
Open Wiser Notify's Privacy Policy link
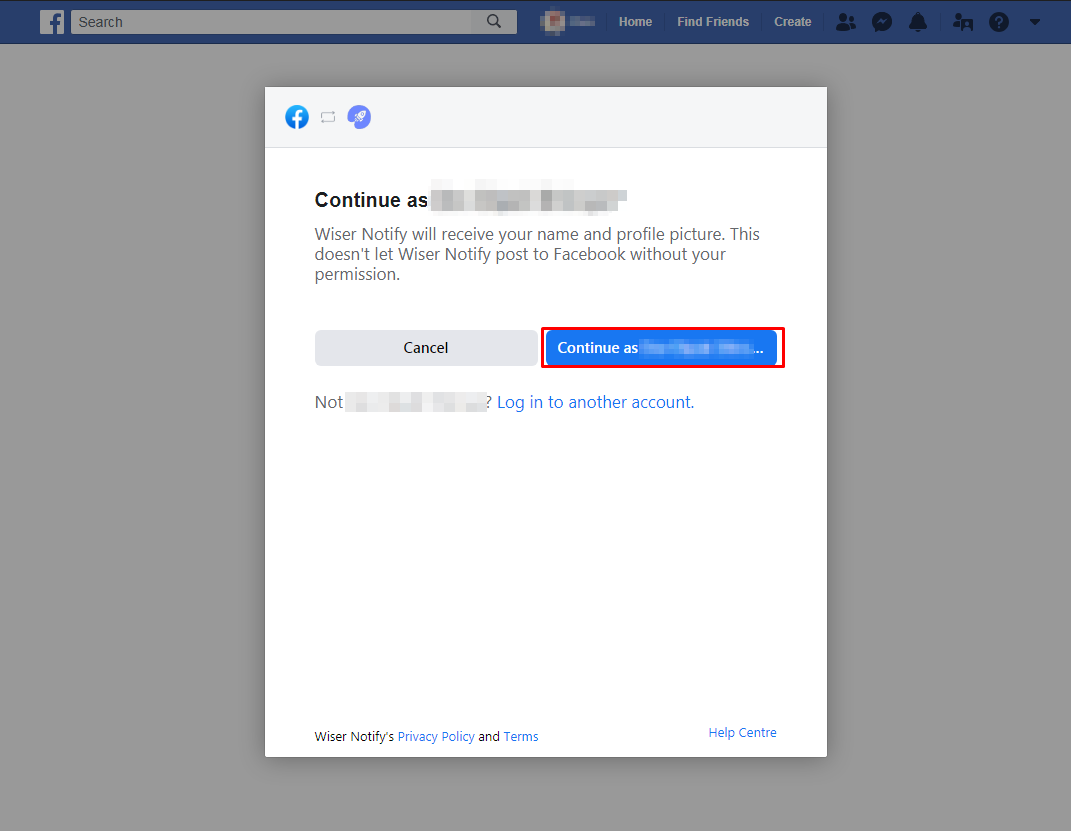click(436, 736)
